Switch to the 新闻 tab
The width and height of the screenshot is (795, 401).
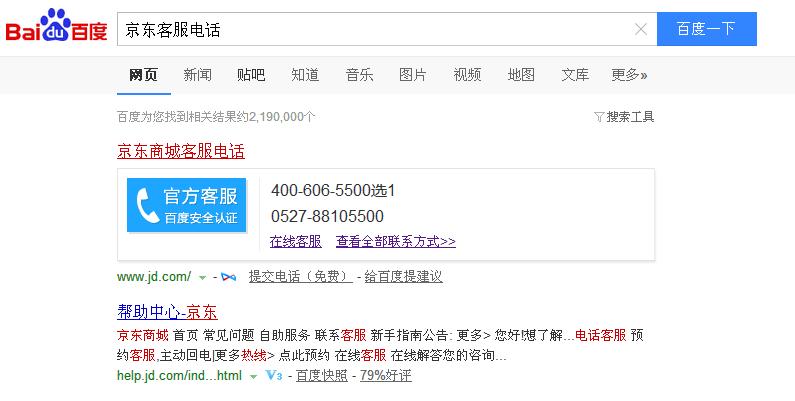[x=197, y=75]
